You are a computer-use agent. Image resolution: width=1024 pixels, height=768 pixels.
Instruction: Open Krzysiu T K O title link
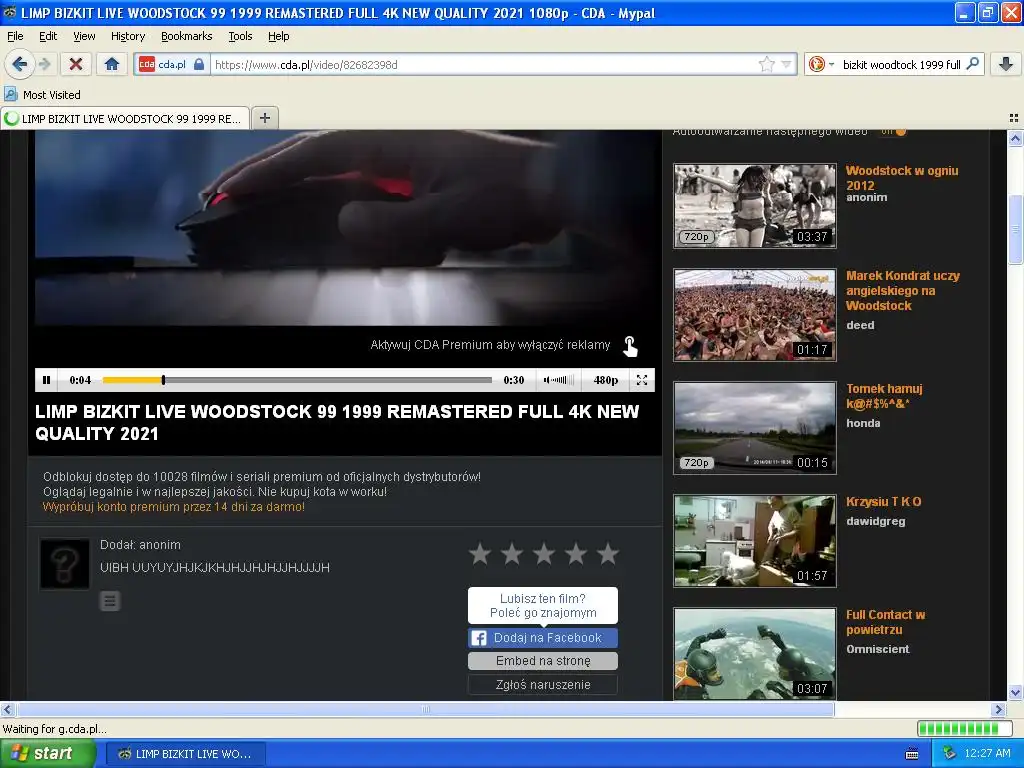coord(884,502)
